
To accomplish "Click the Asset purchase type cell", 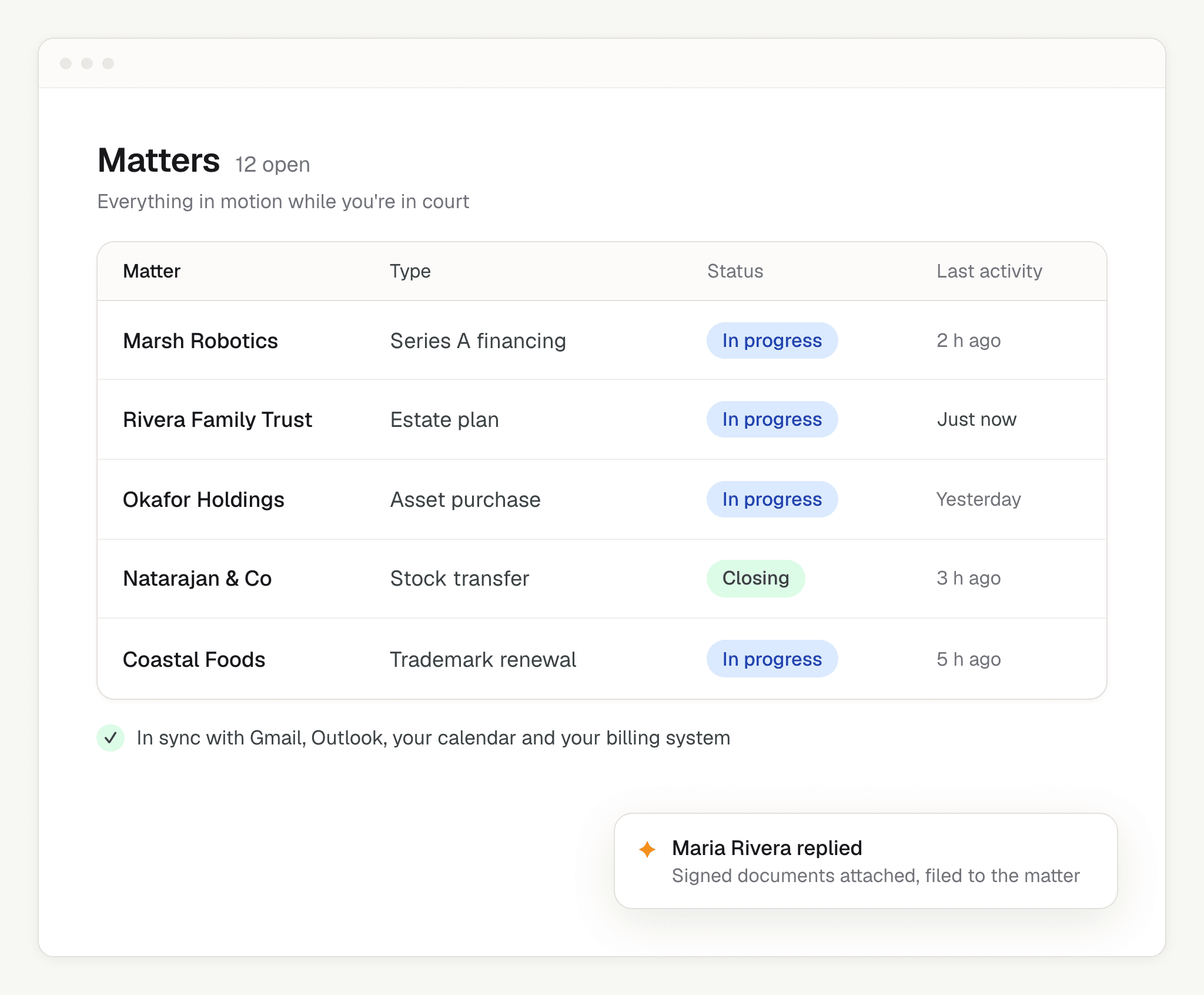I will point(465,500).
